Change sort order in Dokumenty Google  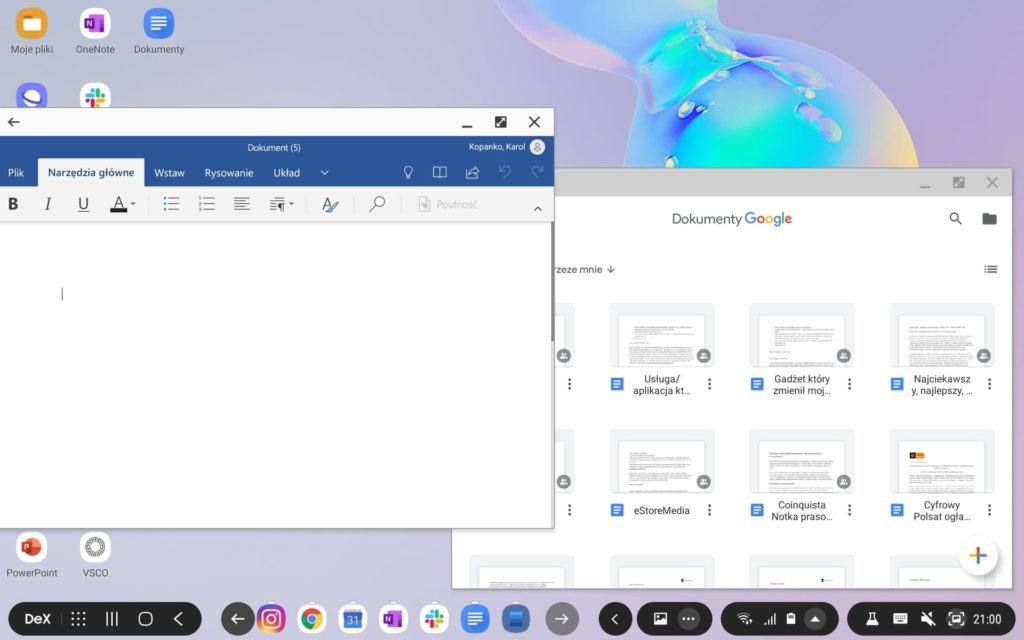click(583, 269)
